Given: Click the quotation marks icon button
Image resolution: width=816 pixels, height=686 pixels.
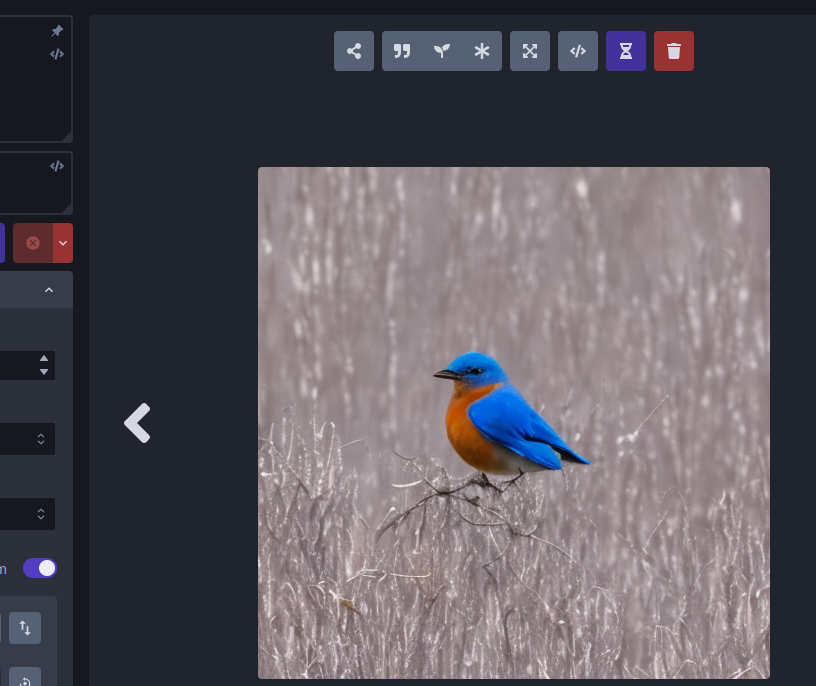Looking at the screenshot, I should 402,51.
